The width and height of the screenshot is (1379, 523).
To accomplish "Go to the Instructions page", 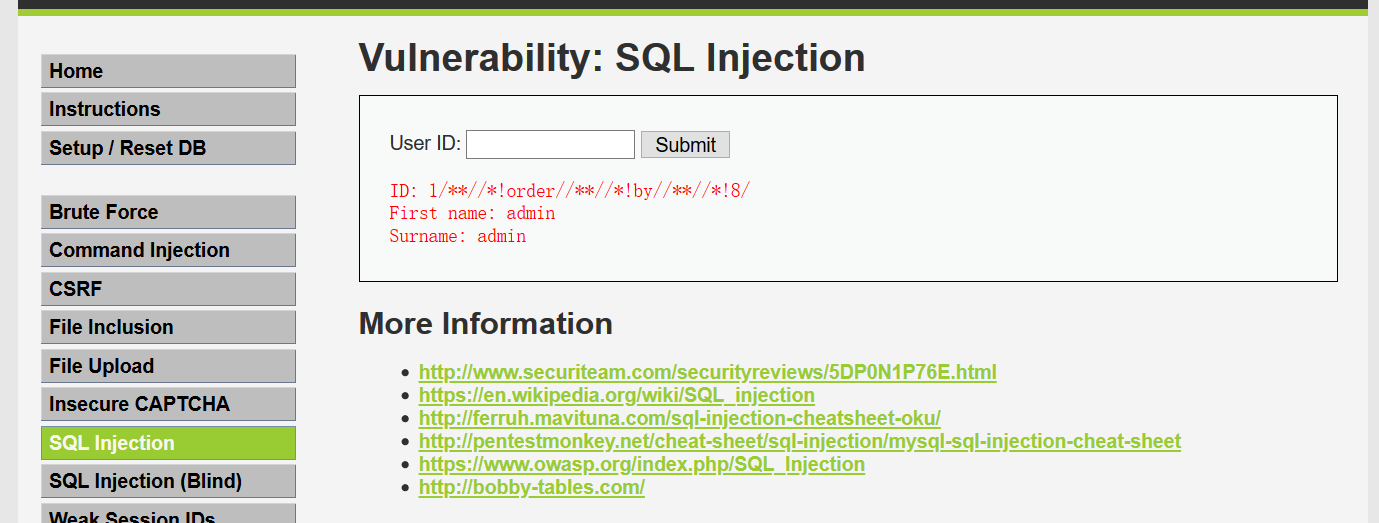I will [168, 109].
